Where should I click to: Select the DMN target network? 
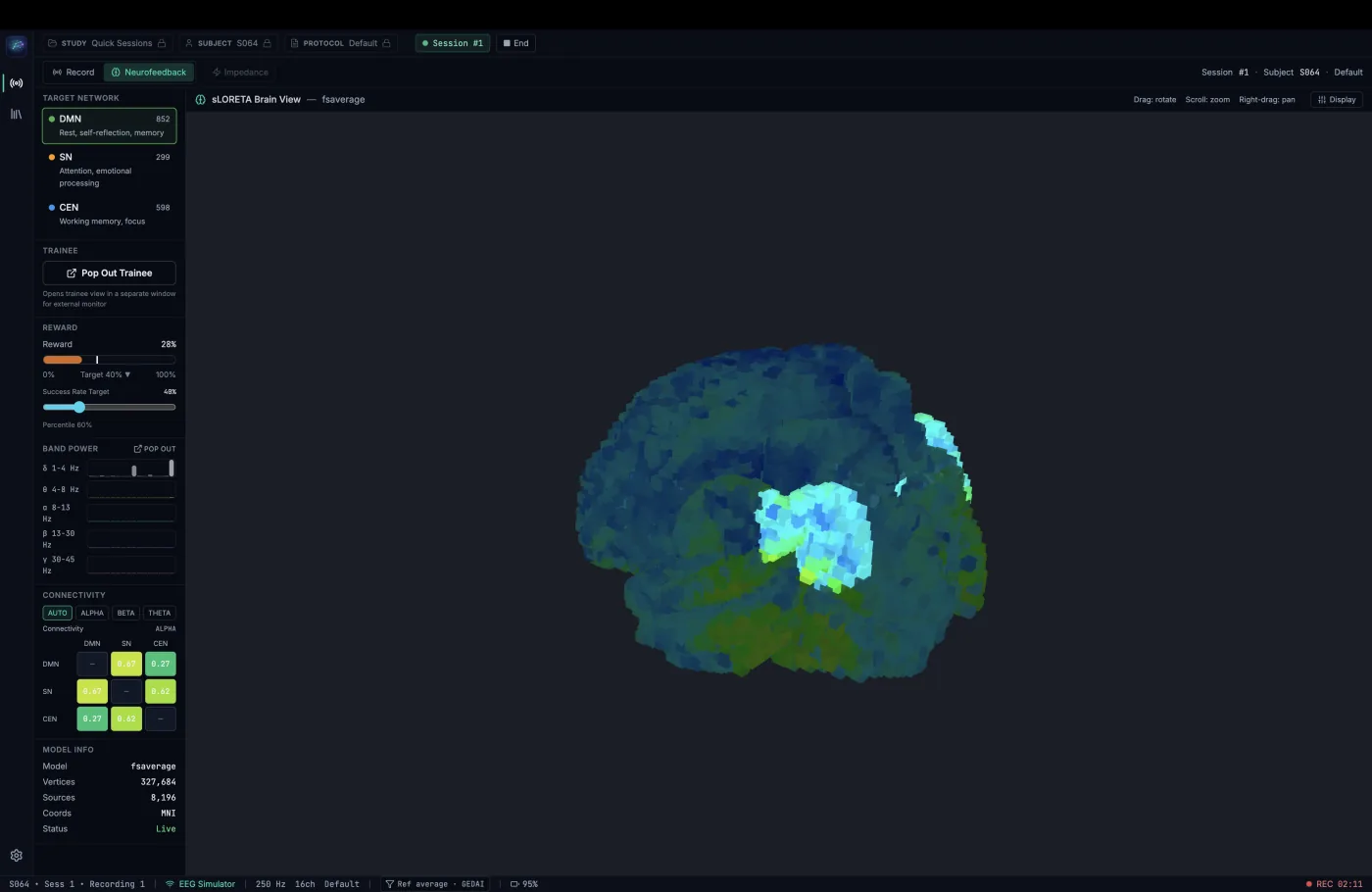point(110,125)
